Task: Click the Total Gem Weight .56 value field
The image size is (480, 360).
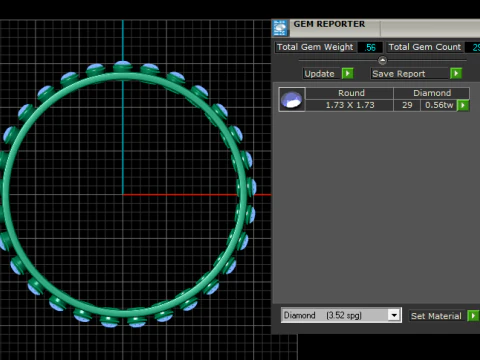Action: [370, 47]
